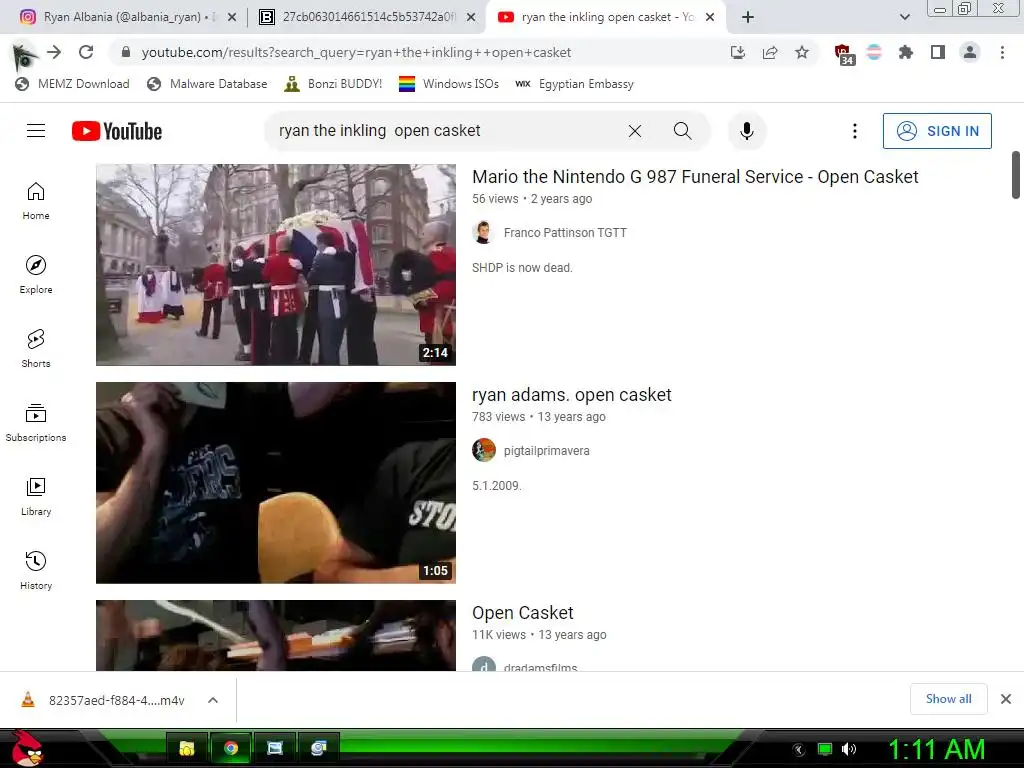The image size is (1024, 768).
Task: Open Library in the sidebar
Action: tap(36, 497)
